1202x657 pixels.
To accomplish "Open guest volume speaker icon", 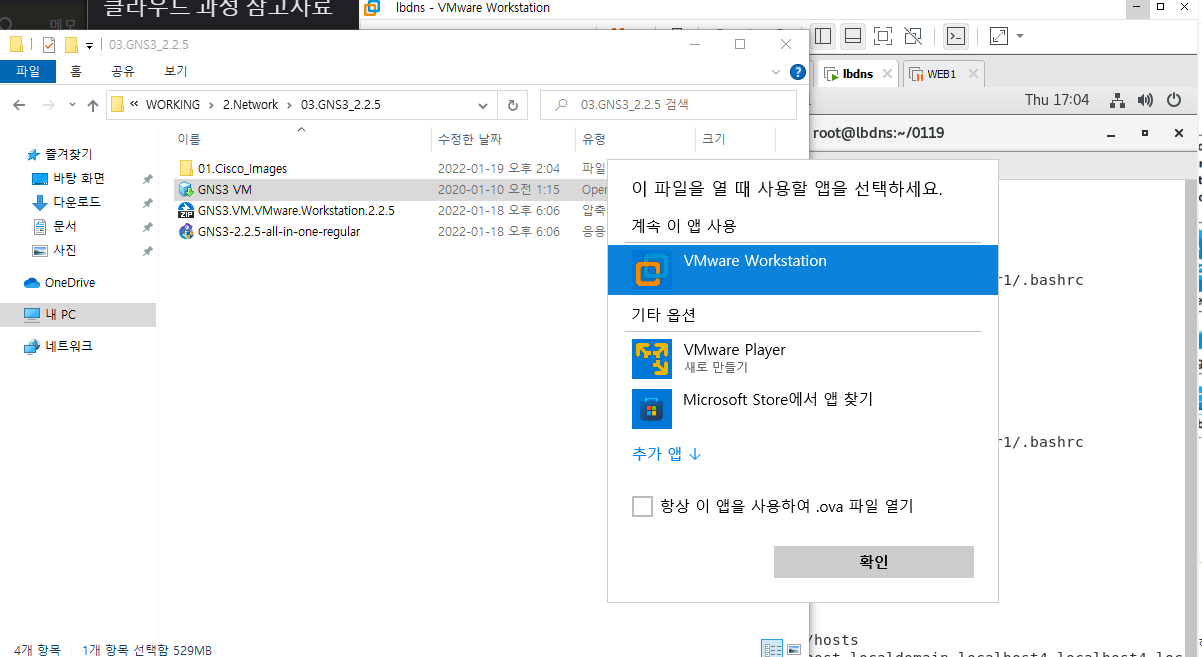I will coord(1146,100).
